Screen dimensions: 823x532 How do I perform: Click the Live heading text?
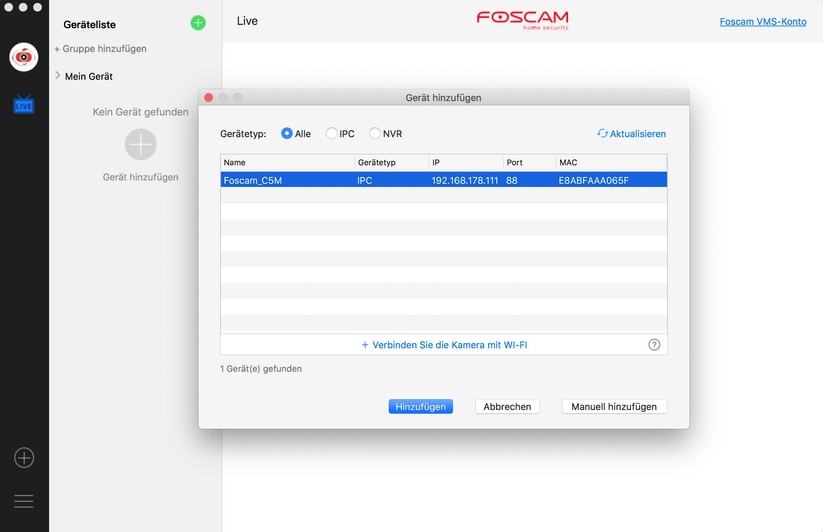pyautogui.click(x=247, y=21)
